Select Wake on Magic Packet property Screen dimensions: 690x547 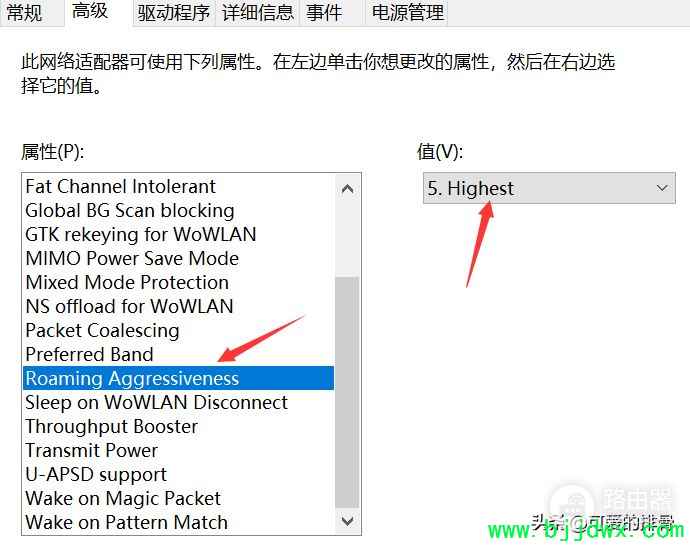pyautogui.click(x=178, y=499)
